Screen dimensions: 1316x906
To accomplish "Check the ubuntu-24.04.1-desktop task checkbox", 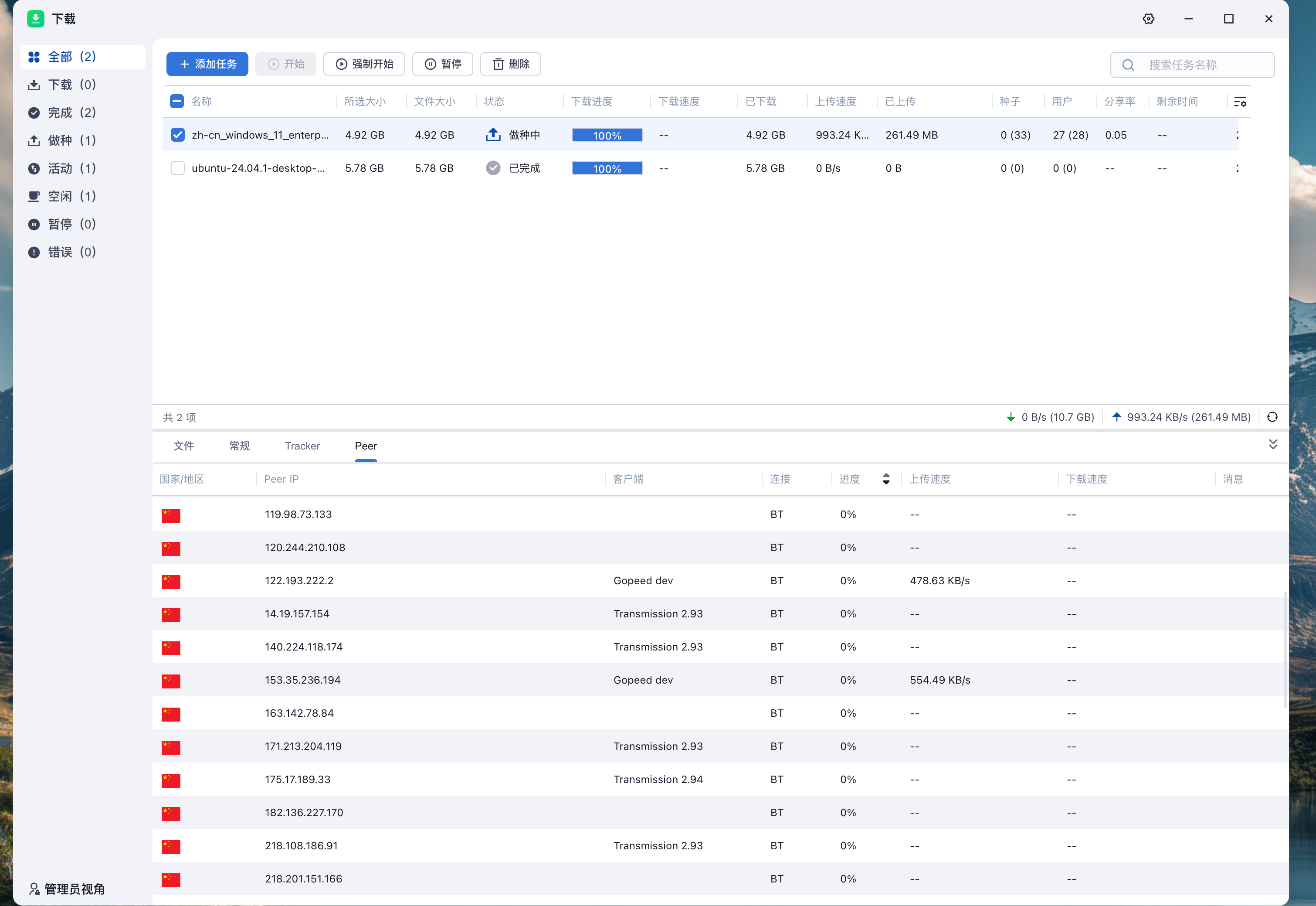I will pyautogui.click(x=177, y=168).
